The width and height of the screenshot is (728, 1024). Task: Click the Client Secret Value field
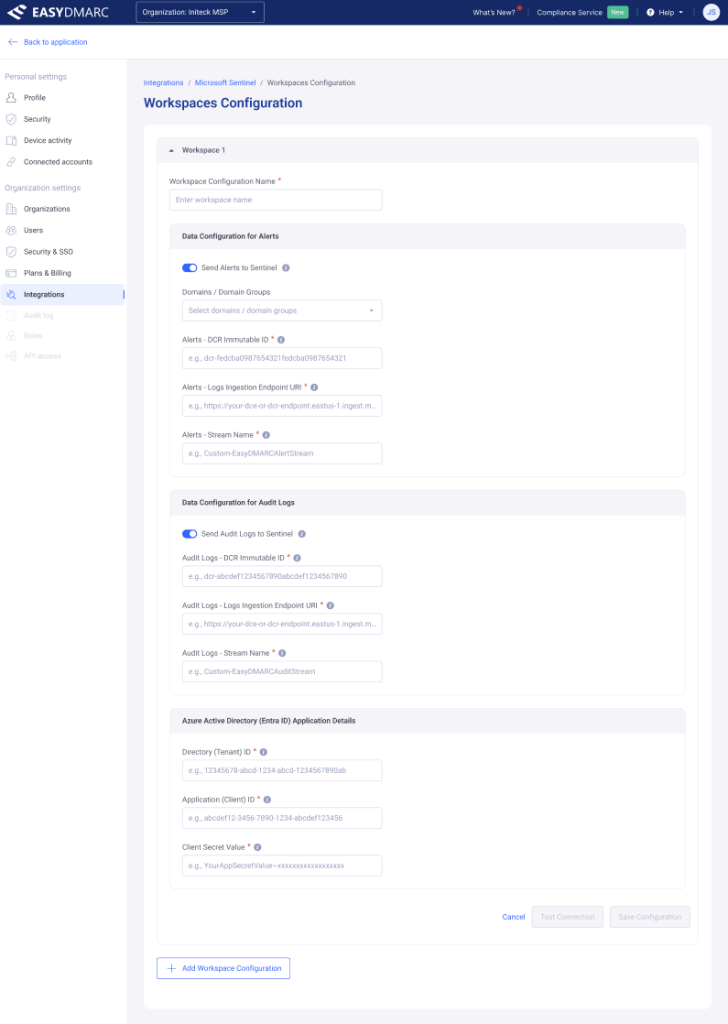point(282,866)
